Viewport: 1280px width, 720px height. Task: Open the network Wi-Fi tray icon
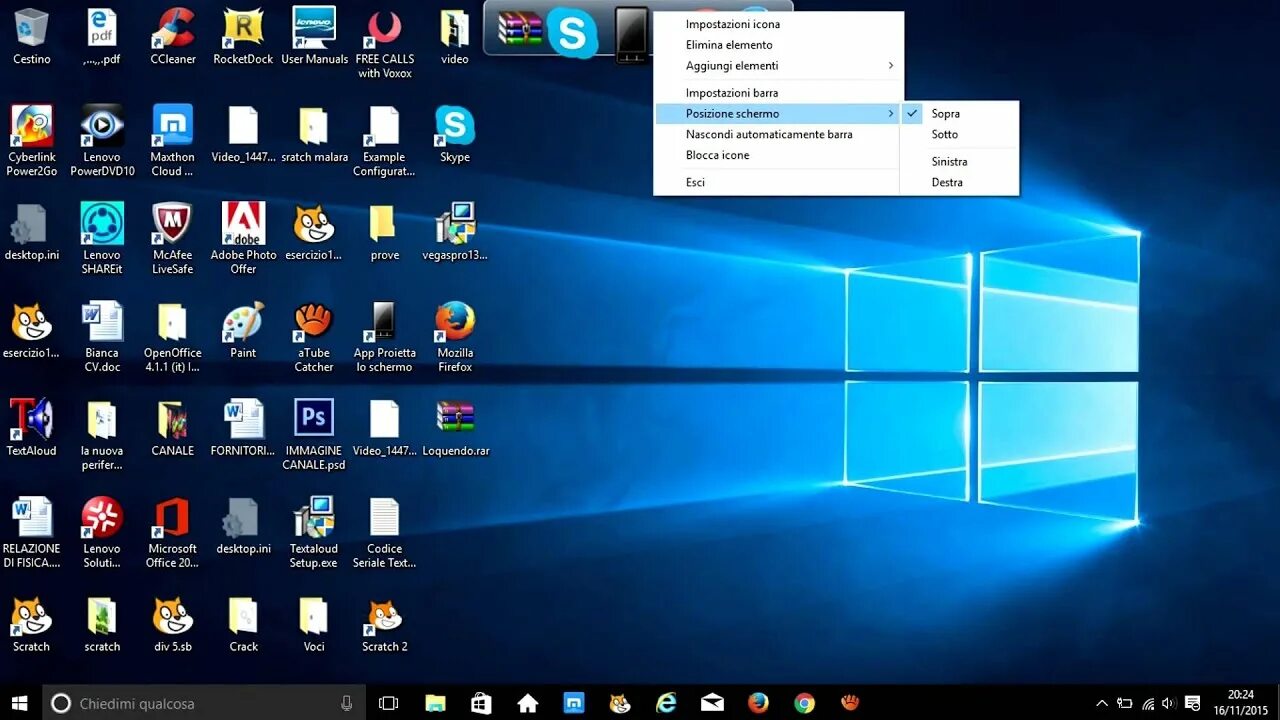tap(1147, 704)
